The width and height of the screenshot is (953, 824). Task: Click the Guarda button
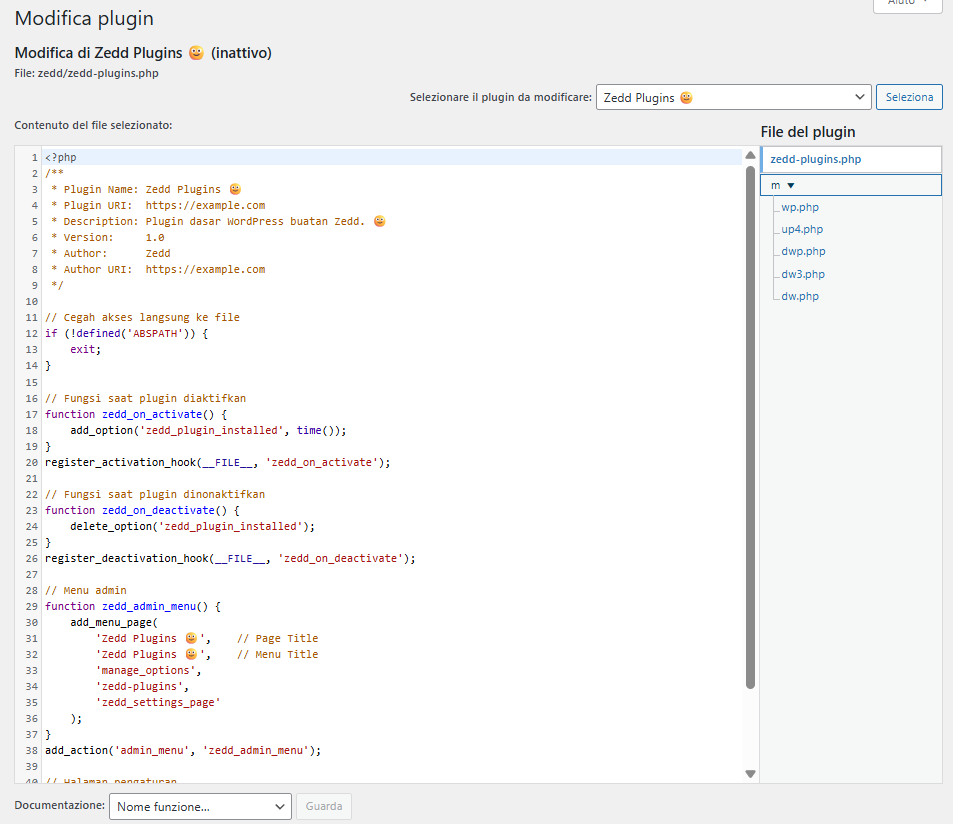tap(324, 807)
